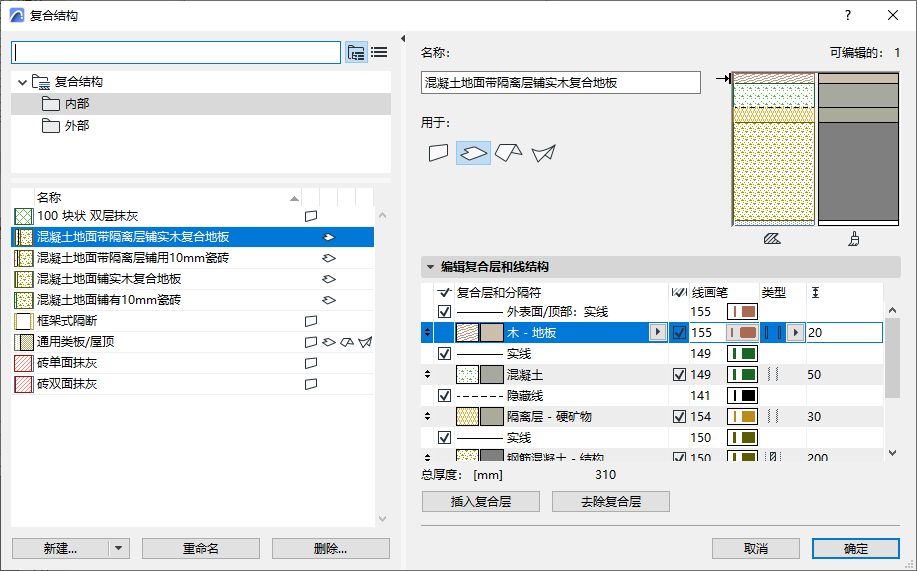Open the 新建 button dropdown arrow

119,549
